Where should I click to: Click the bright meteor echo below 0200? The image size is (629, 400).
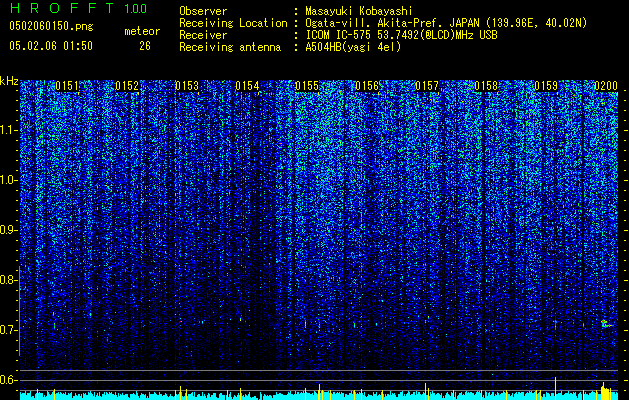coord(606,323)
